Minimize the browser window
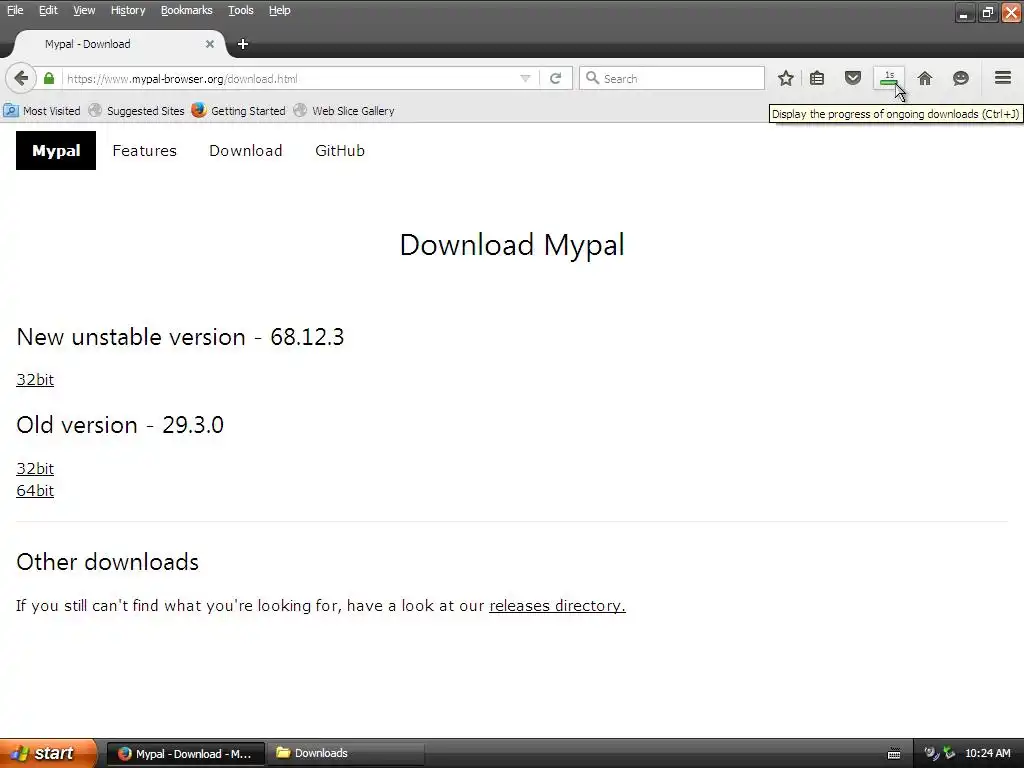Image resolution: width=1024 pixels, height=768 pixels. [965, 12]
